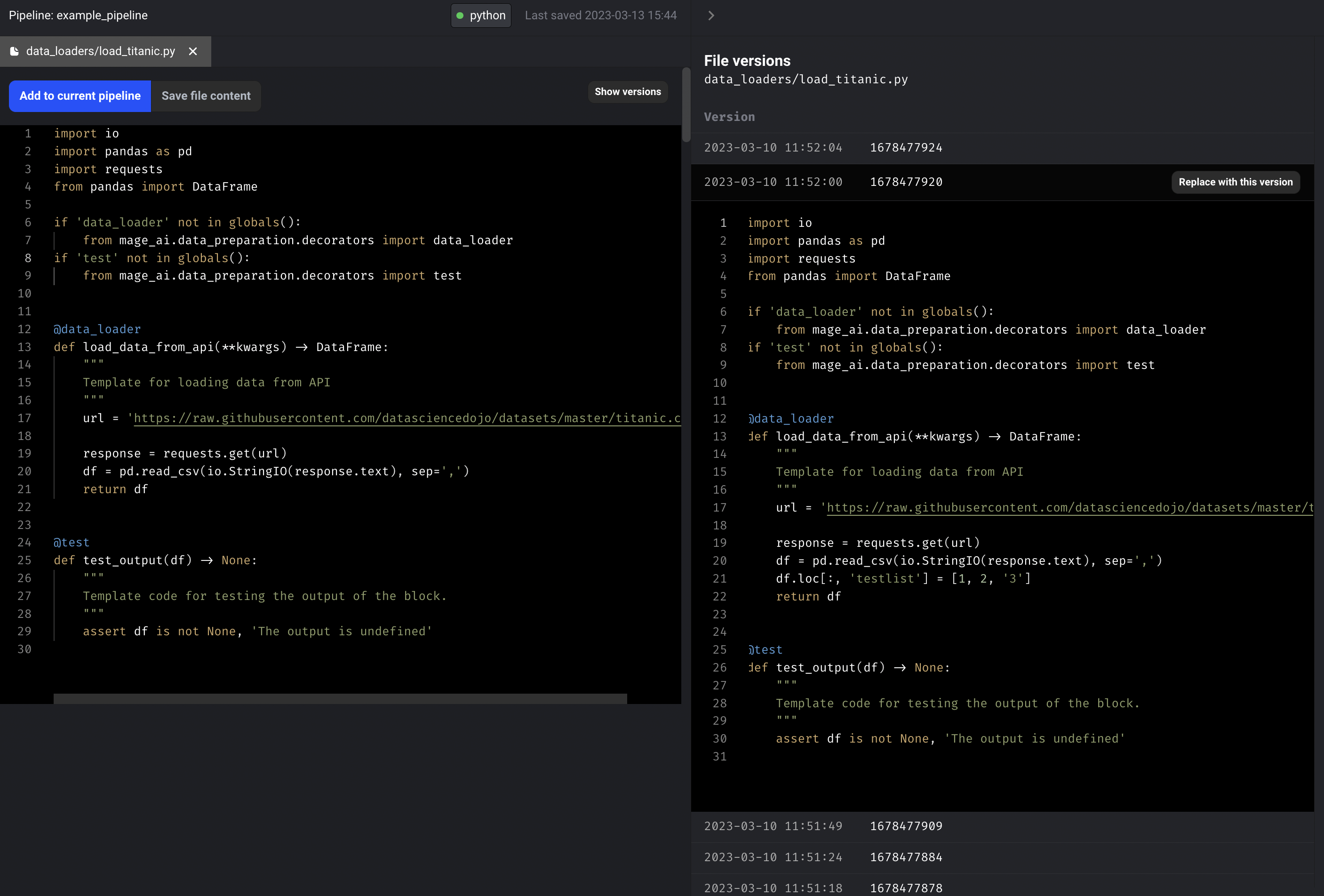Place cursor on 'return df' line in editor

pyautogui.click(x=116, y=489)
